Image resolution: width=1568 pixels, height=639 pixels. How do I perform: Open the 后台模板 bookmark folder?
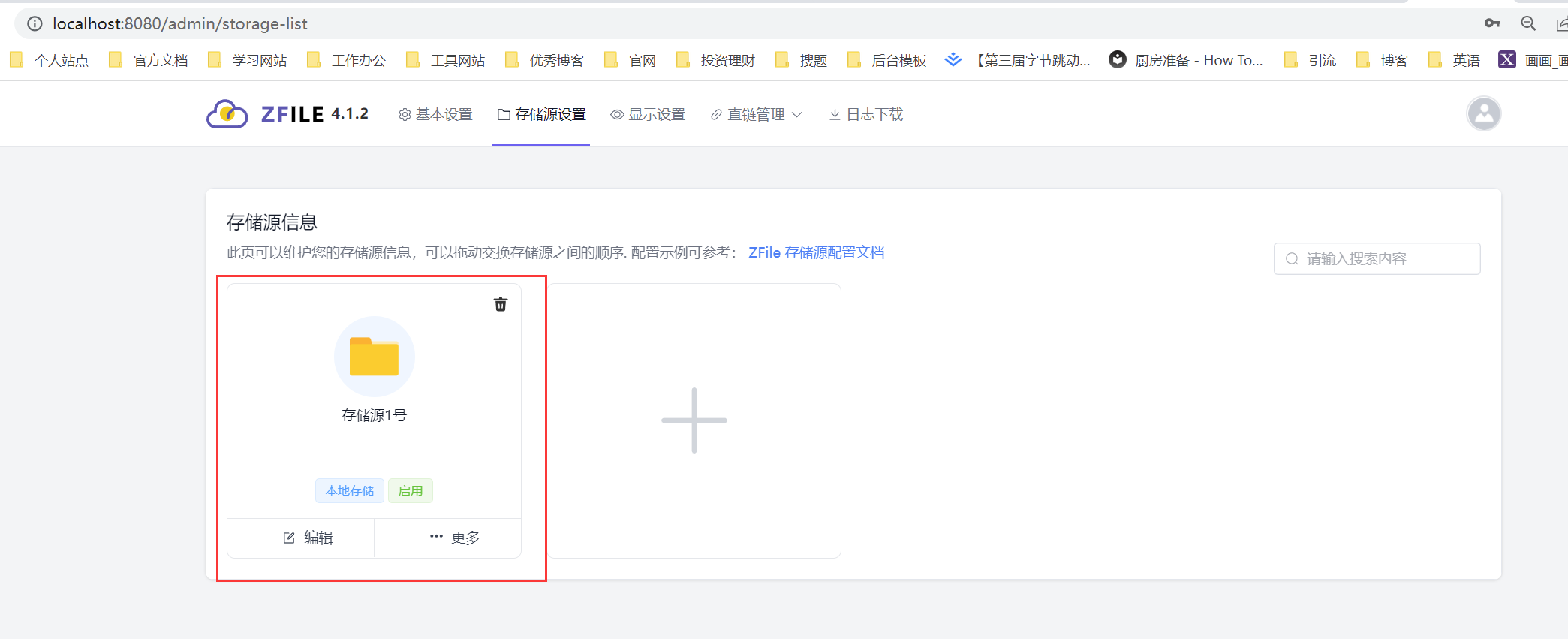[886, 60]
